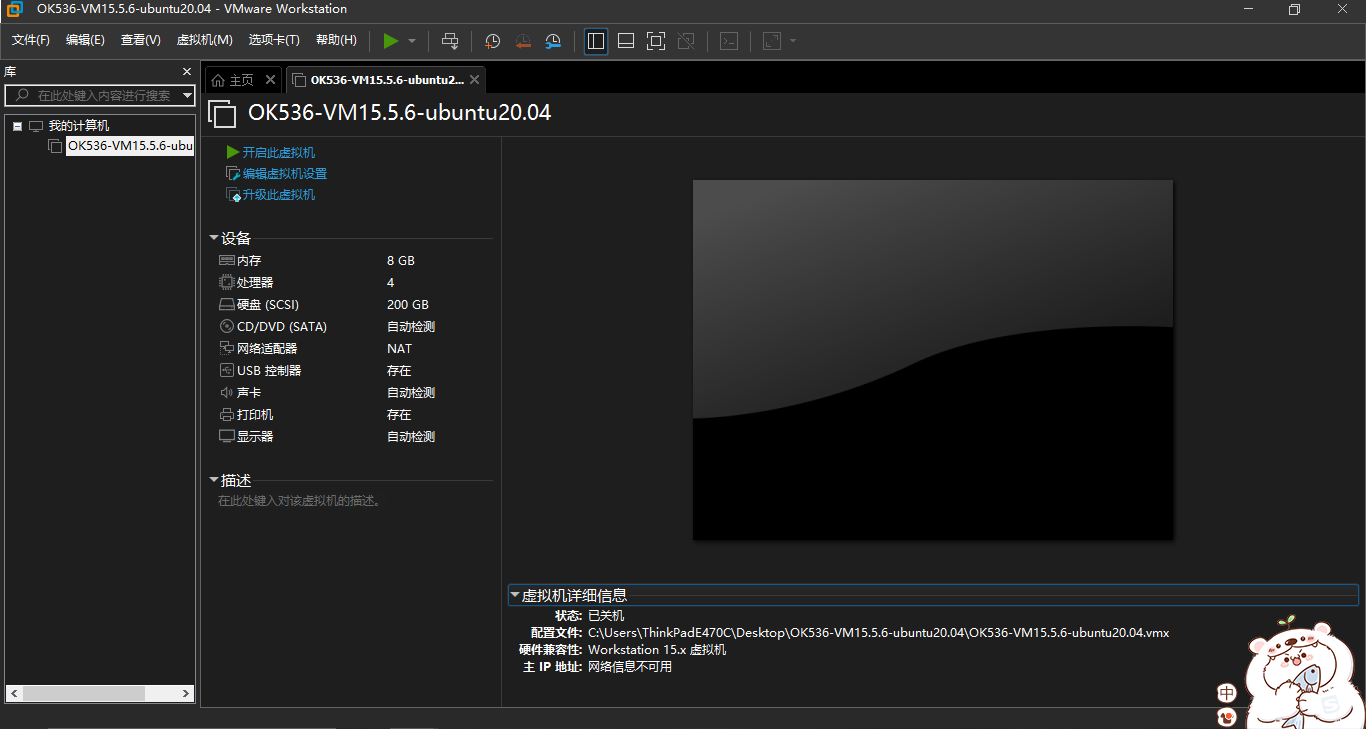
Task: Click the NAT network adapter value
Action: [399, 348]
